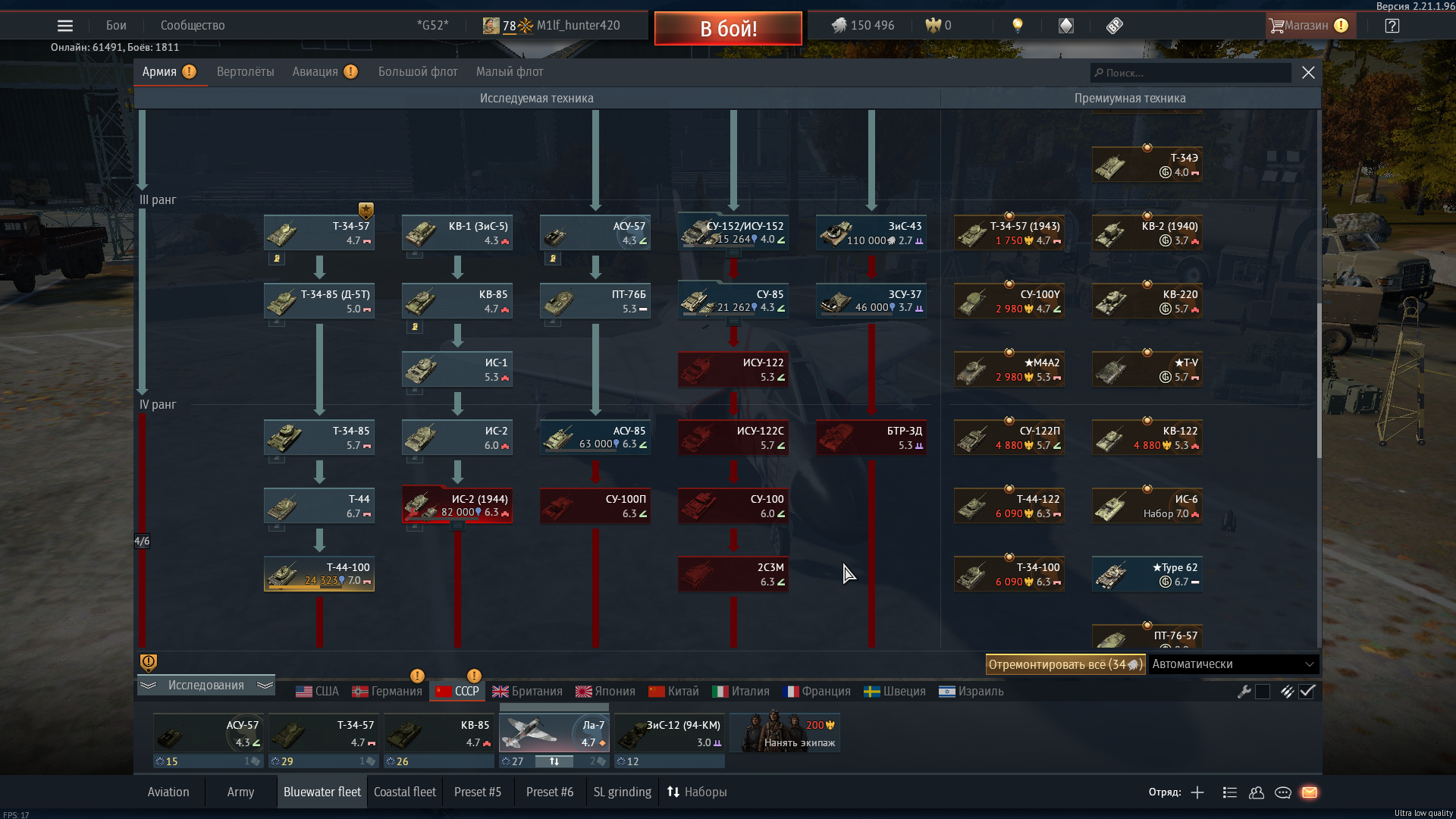1456x819 pixels.
Task: Select the БТР-3Д locked vehicle card
Action: pos(871,438)
